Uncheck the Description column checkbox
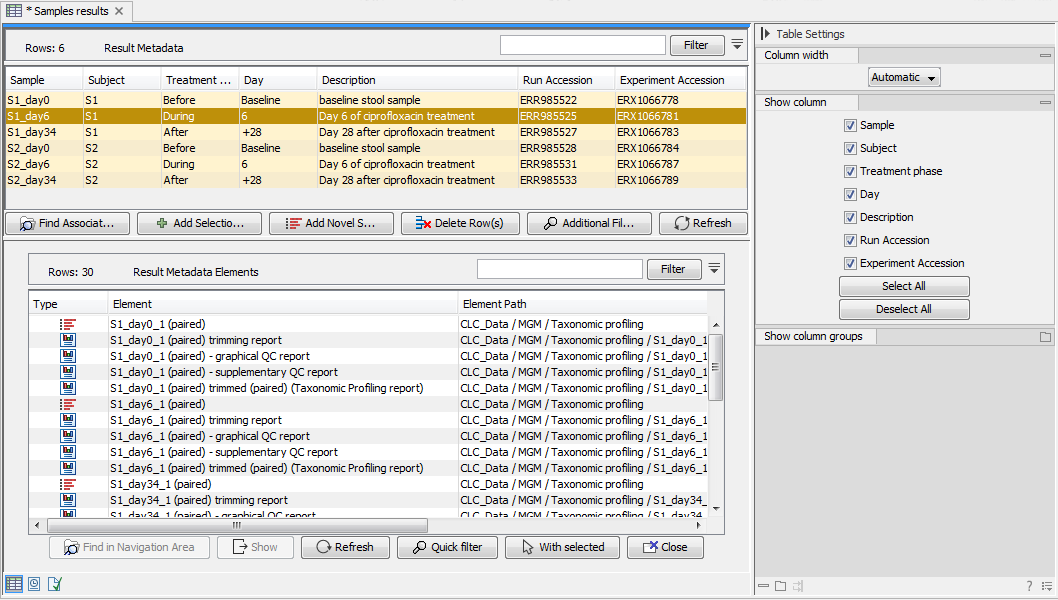This screenshot has width=1058, height=600. tap(850, 217)
